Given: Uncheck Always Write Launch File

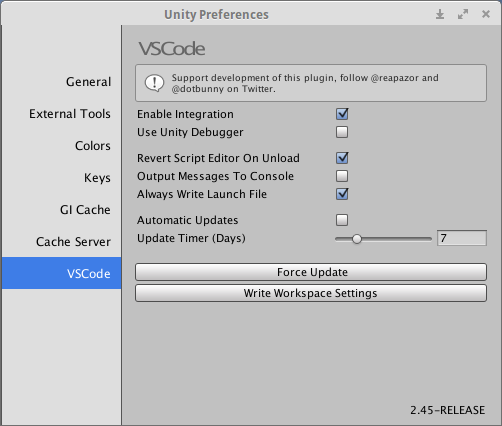Looking at the screenshot, I should (x=342, y=194).
